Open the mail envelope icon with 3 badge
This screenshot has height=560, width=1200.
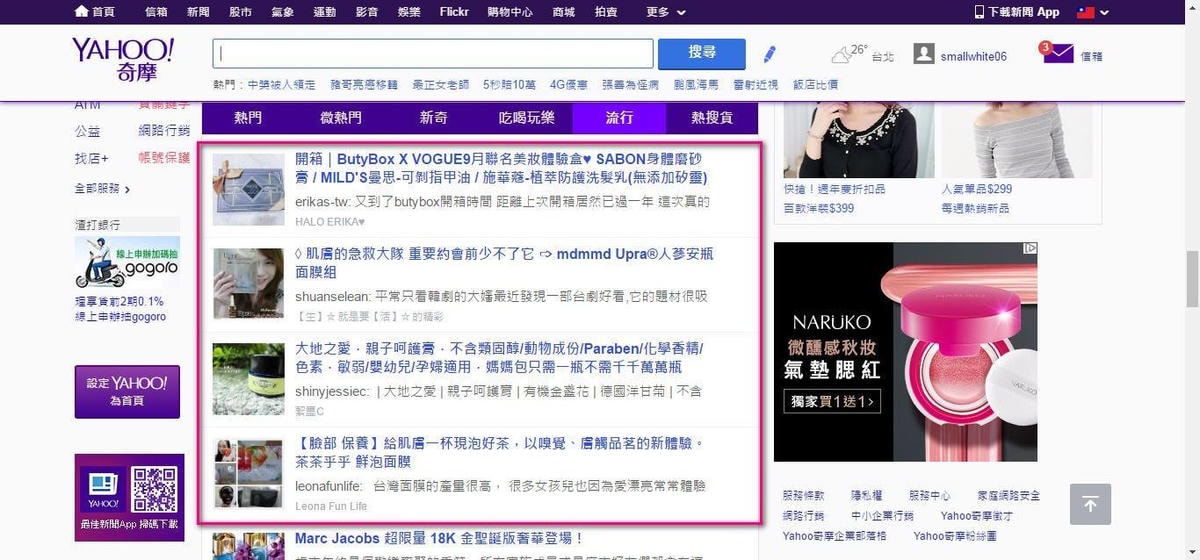pyautogui.click(x=1057, y=54)
